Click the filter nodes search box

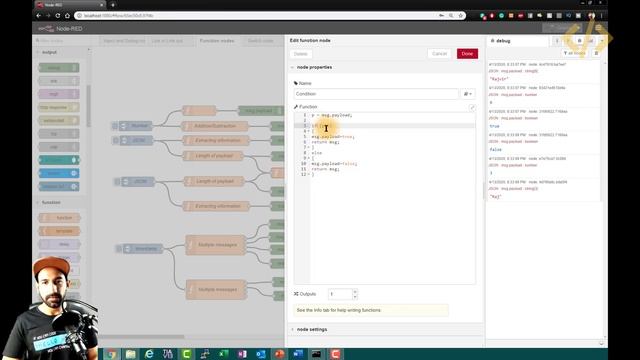pyautogui.click(x=61, y=41)
